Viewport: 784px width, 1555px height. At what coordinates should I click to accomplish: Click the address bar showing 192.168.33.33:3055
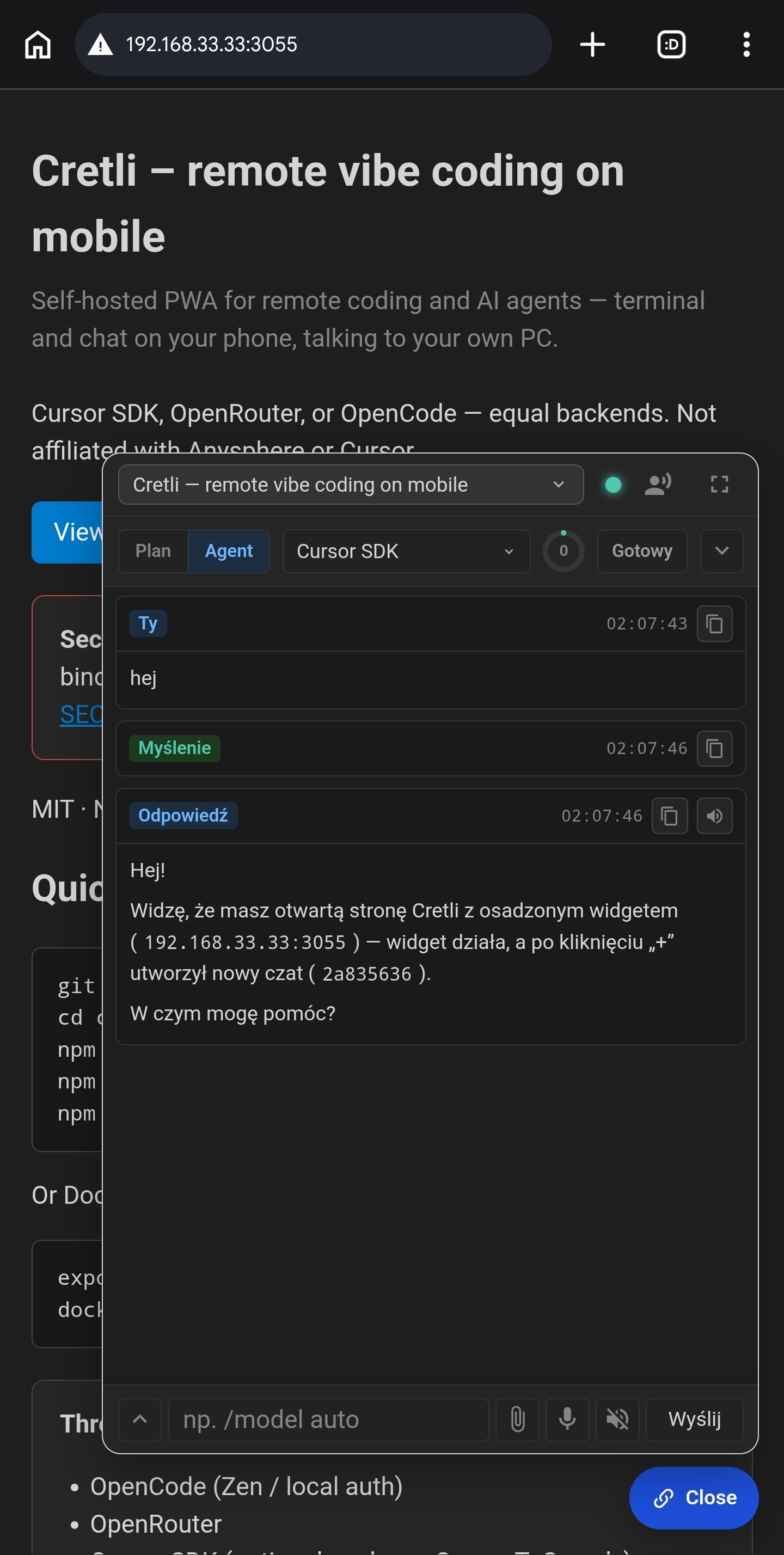pyautogui.click(x=313, y=45)
